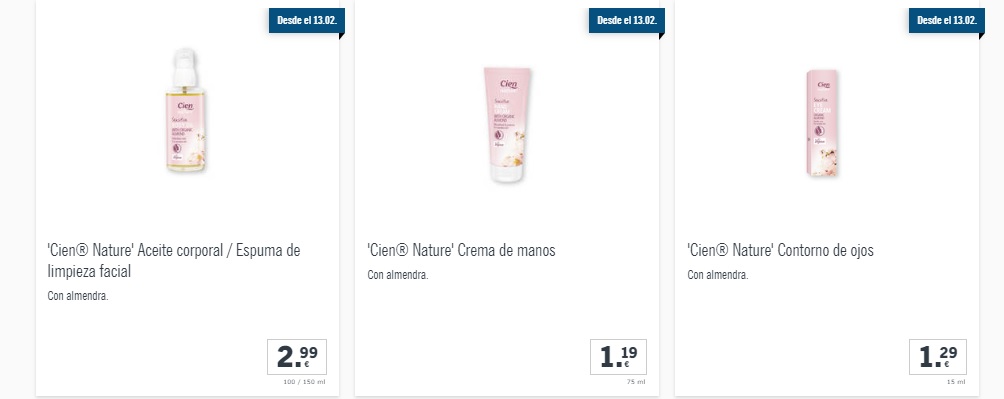Open the Cien Nature body oil bottle image

pyautogui.click(x=186, y=110)
